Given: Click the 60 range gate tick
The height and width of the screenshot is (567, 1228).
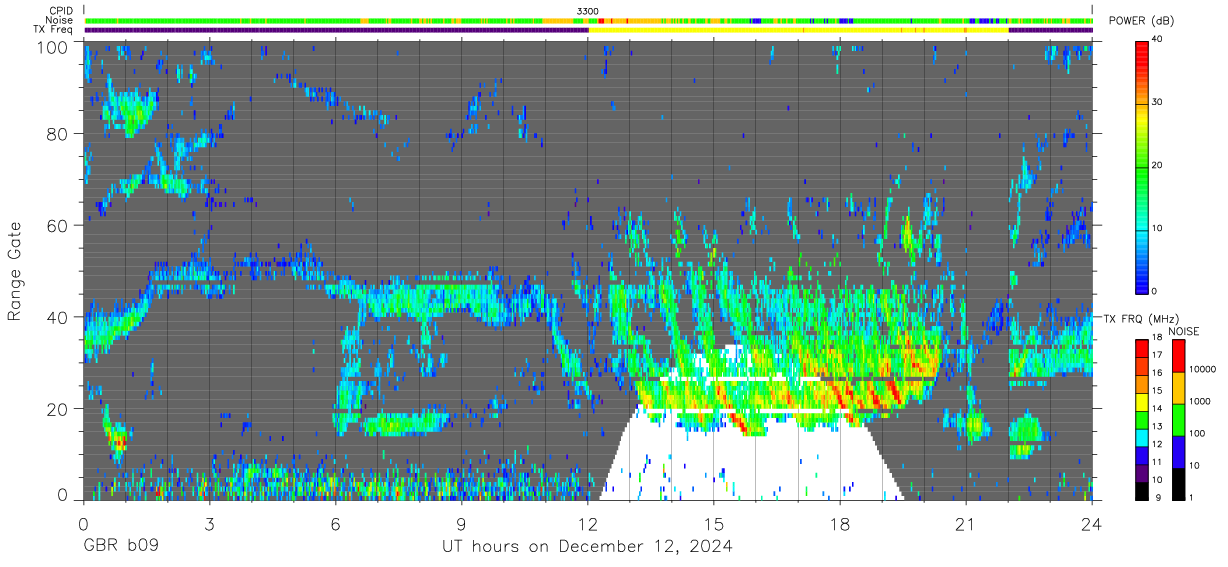Looking at the screenshot, I should pyautogui.click(x=58, y=225).
